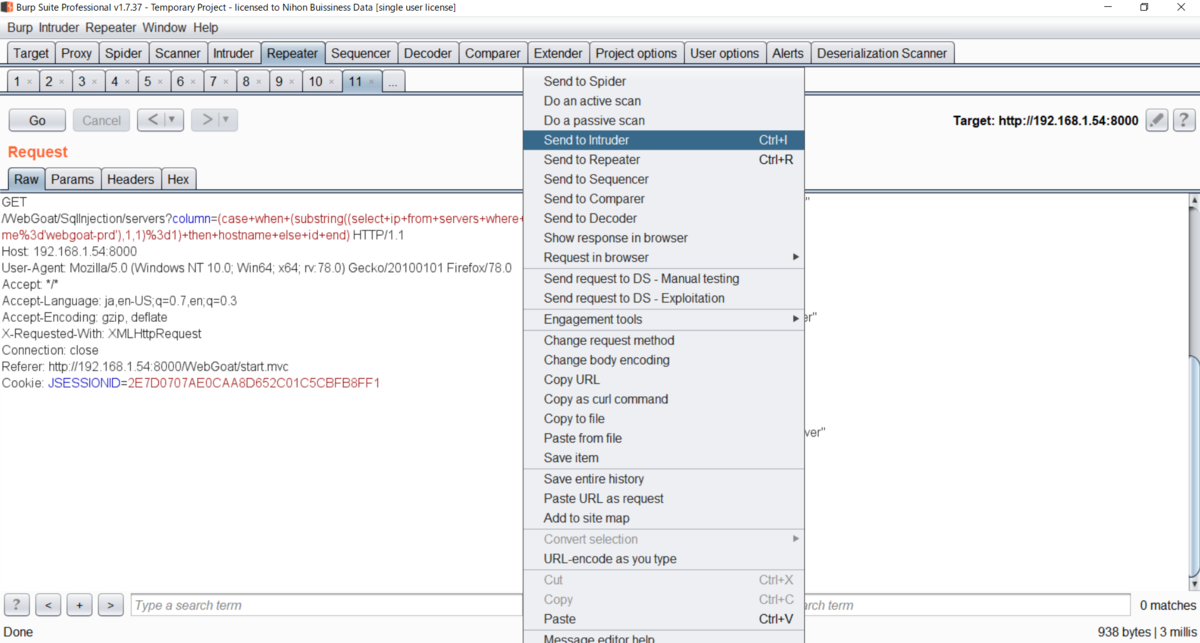The height and width of the screenshot is (643, 1200).
Task: Open the Alerts tab
Action: pyautogui.click(x=788, y=53)
